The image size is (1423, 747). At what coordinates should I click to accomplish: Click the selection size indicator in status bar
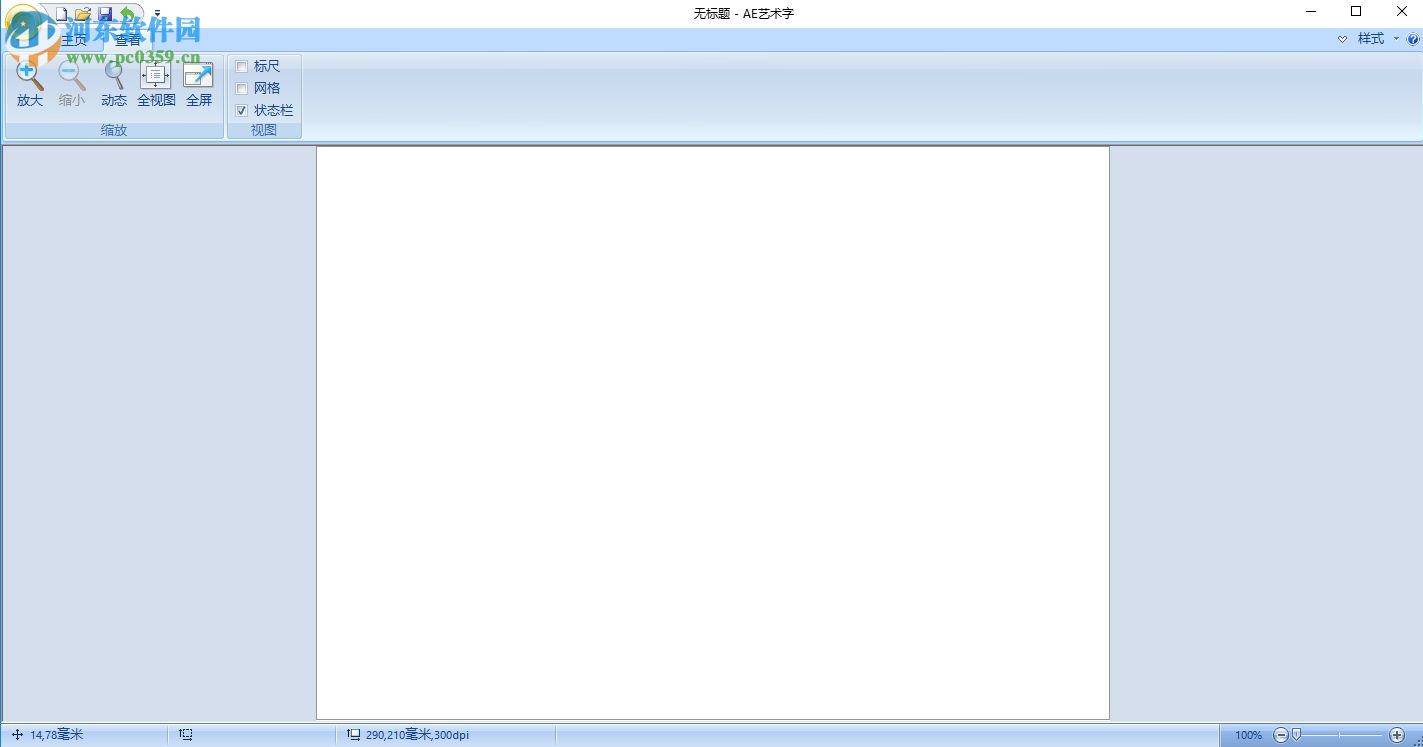click(186, 735)
